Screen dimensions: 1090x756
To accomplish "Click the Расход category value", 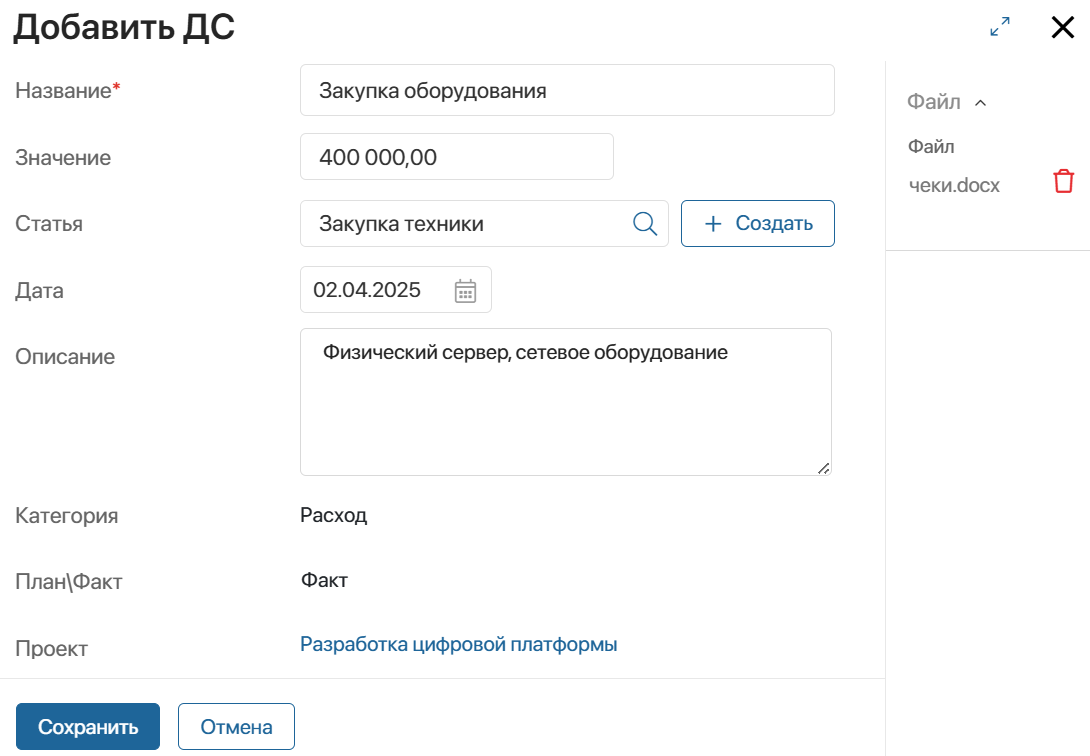I will tap(333, 516).
